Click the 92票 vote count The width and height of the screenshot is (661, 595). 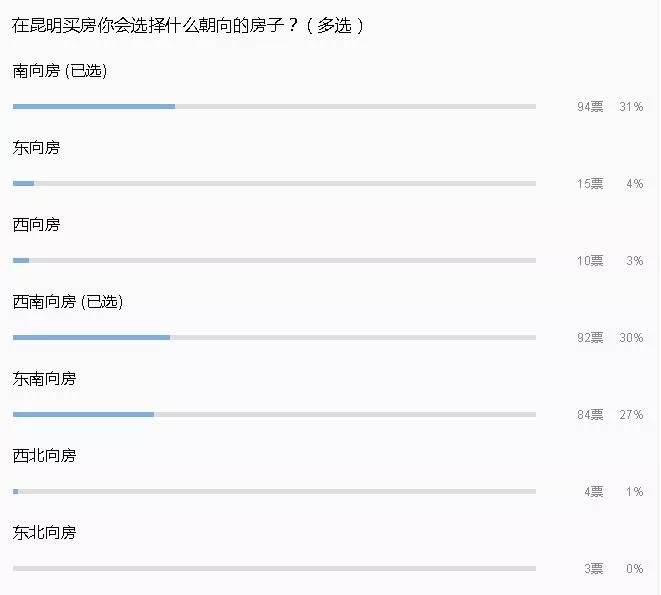point(590,337)
